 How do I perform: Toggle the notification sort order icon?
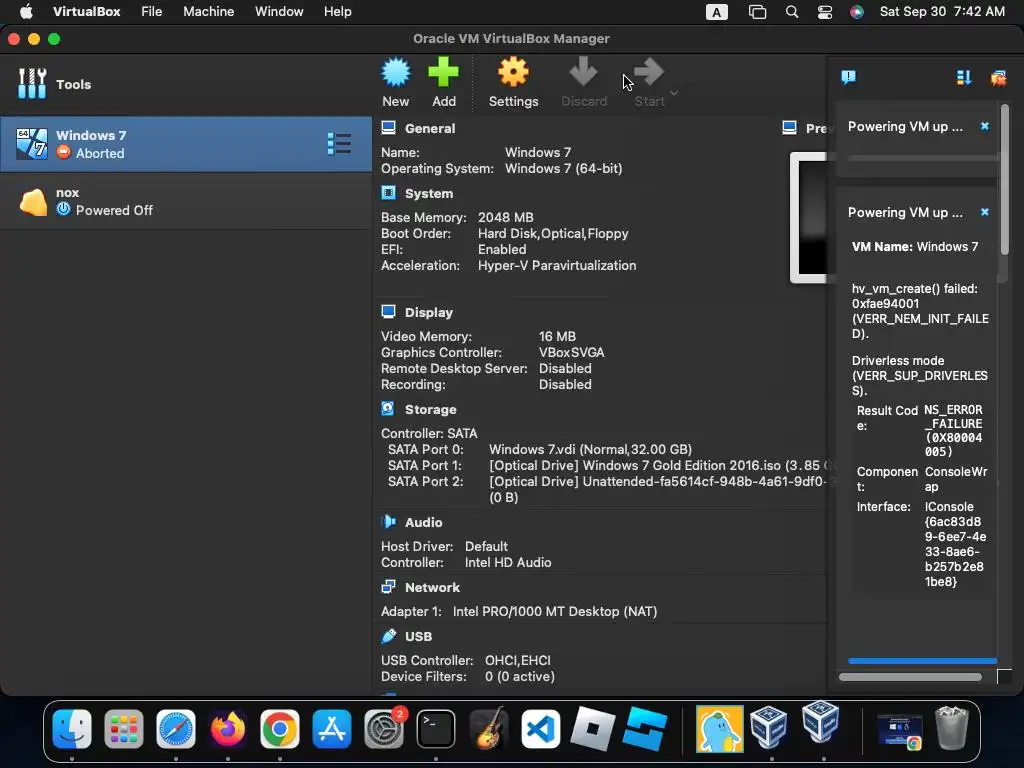[963, 78]
